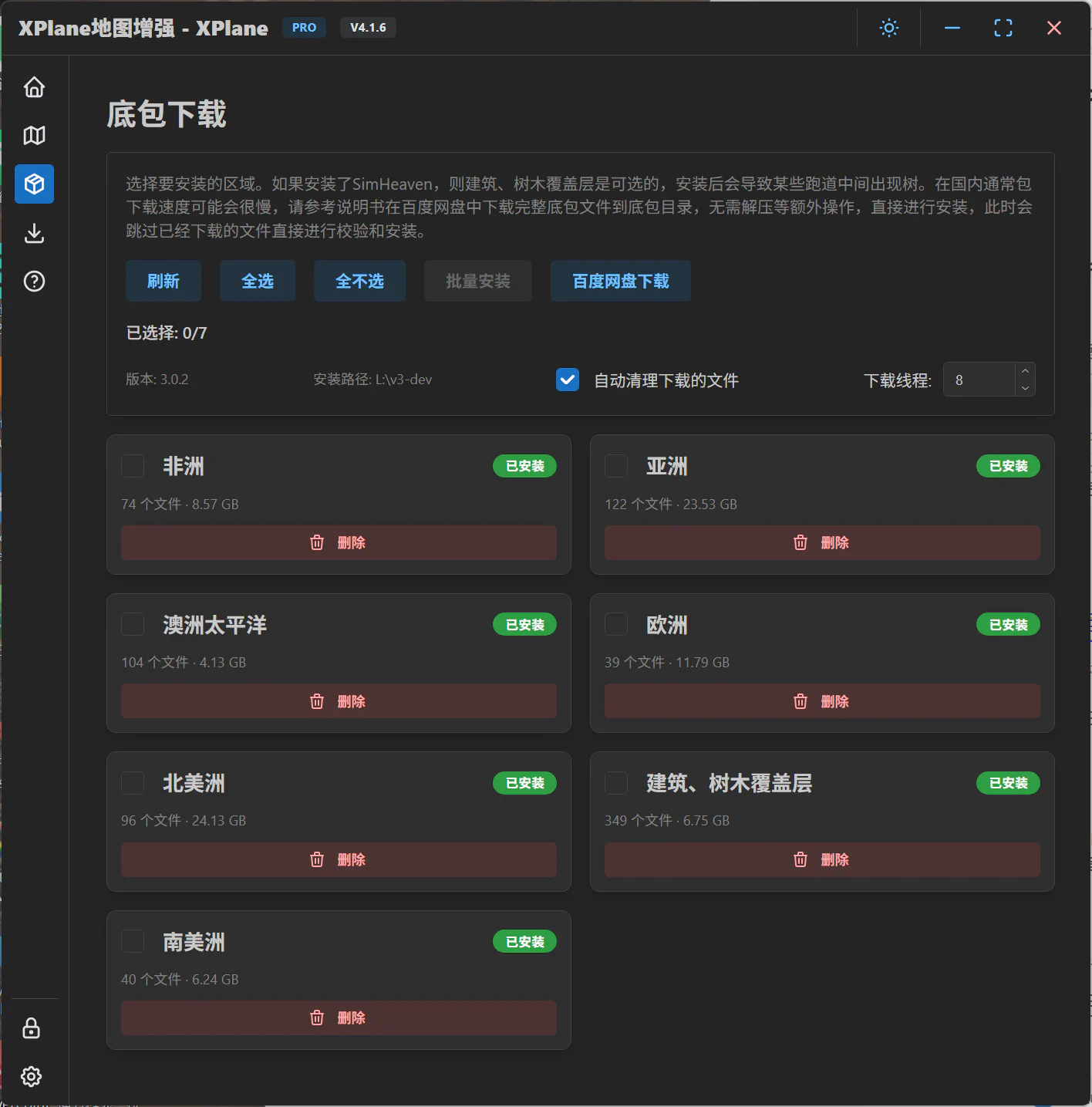Click the V4.1.6 version label
Image resolution: width=1092 pixels, height=1107 pixels.
368,27
